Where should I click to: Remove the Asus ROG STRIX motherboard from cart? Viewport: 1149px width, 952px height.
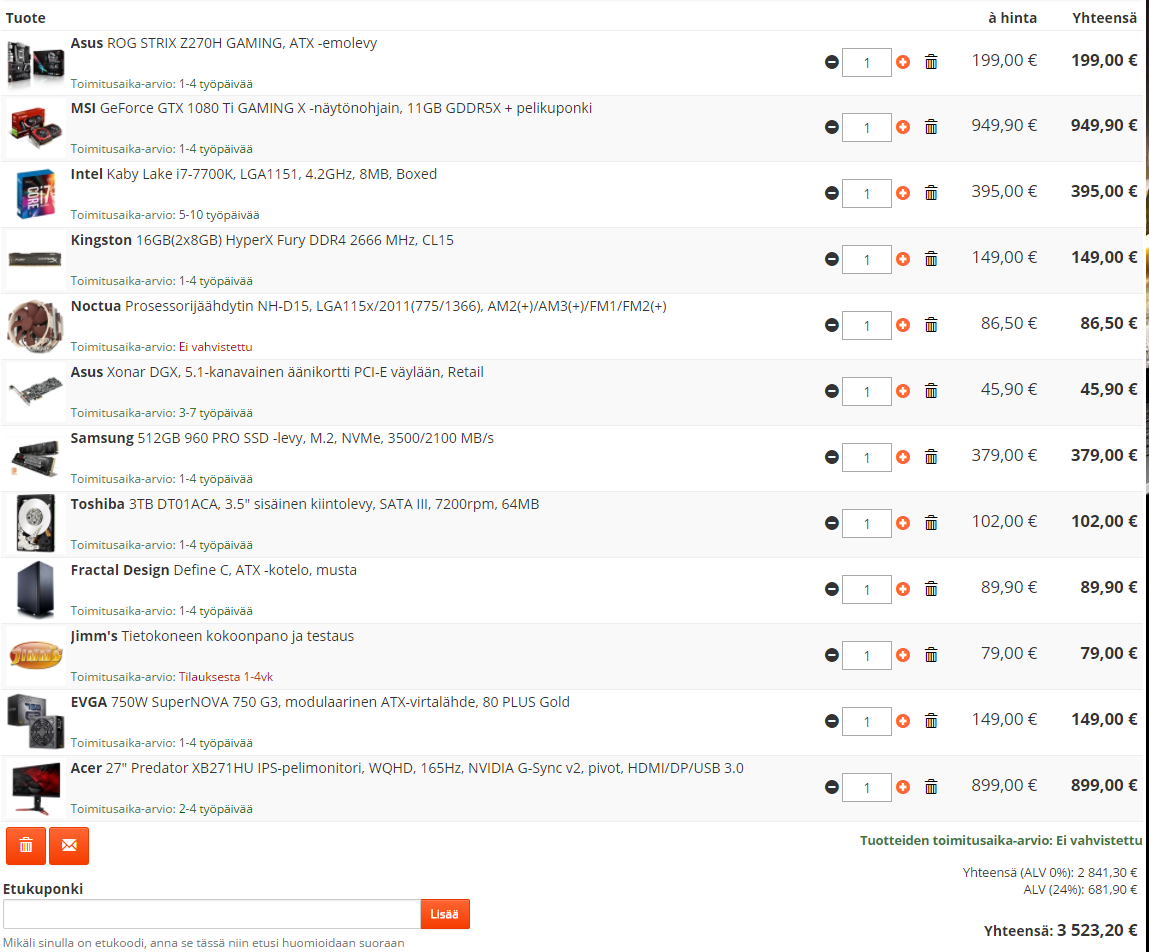931,62
